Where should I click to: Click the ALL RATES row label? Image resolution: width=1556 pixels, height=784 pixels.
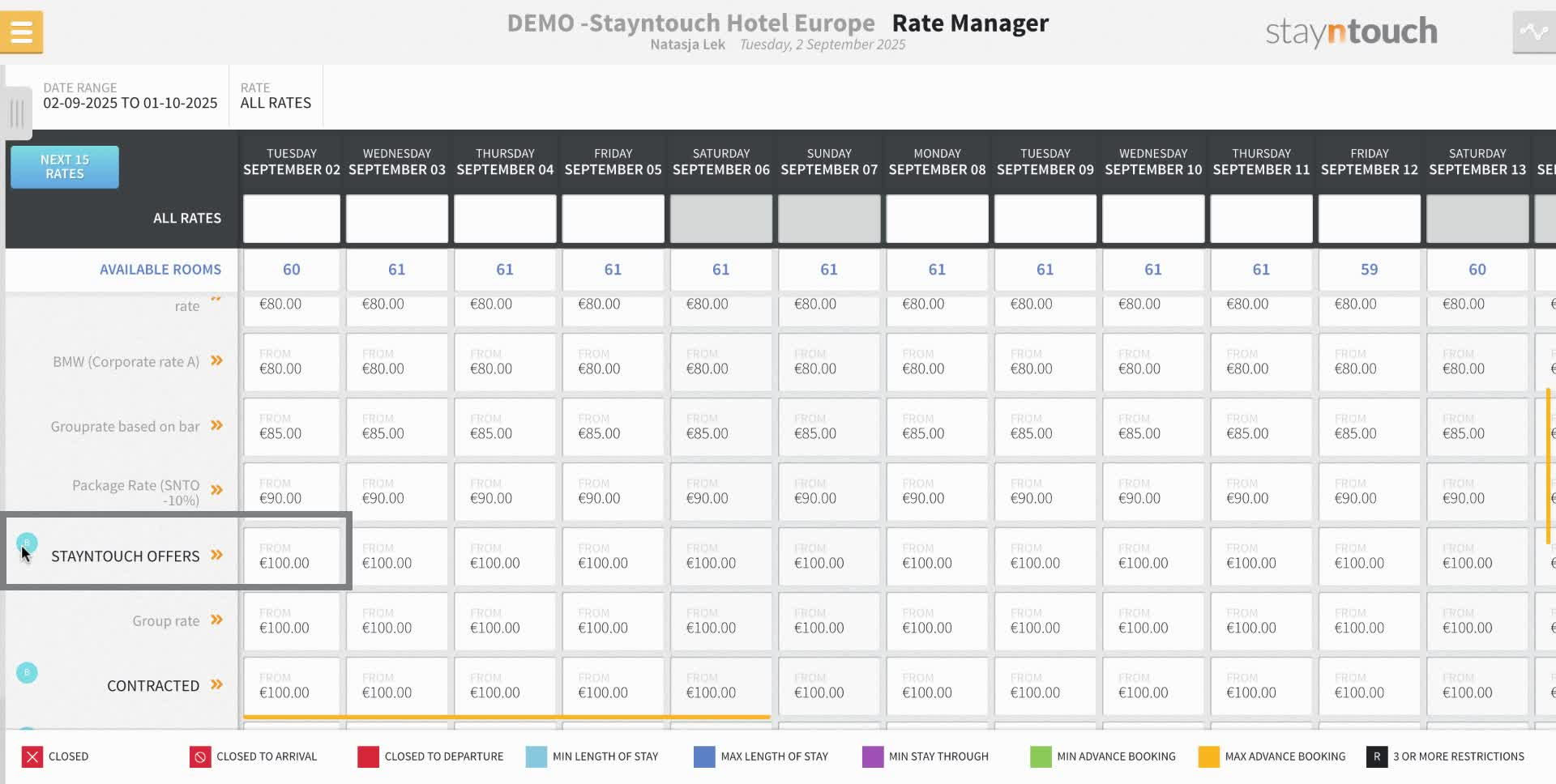coord(187,219)
